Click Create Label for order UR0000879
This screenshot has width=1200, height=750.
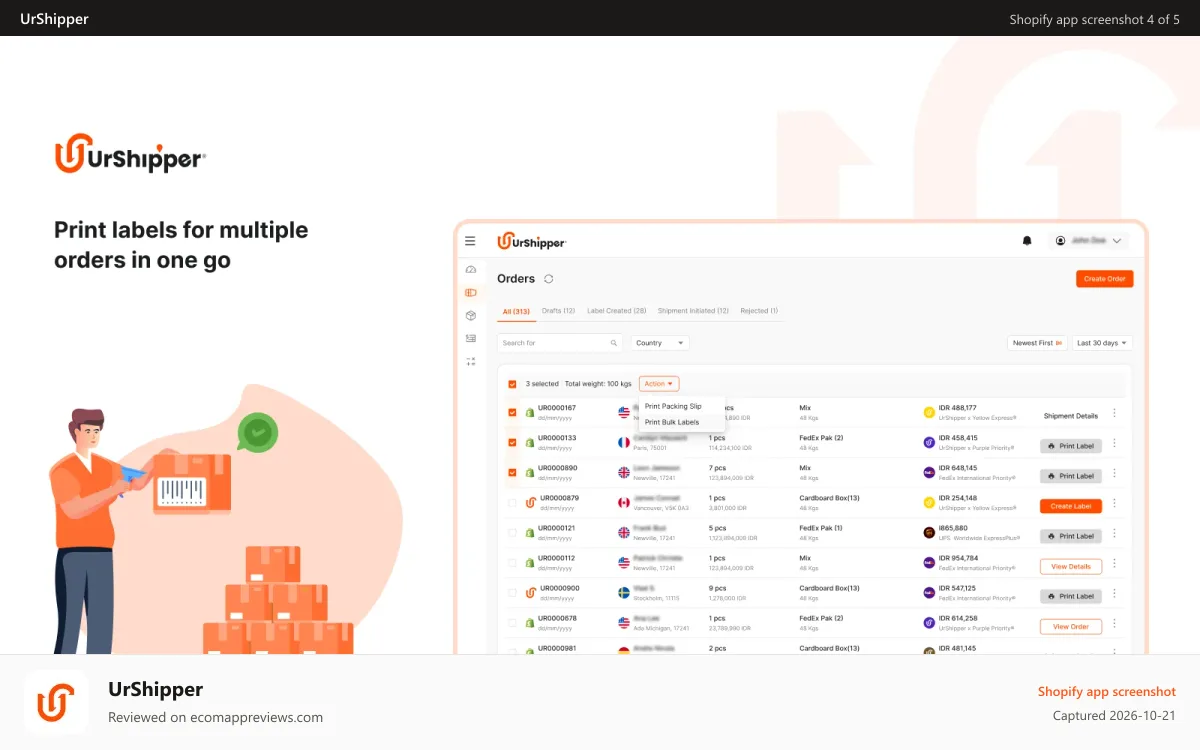(x=1071, y=506)
